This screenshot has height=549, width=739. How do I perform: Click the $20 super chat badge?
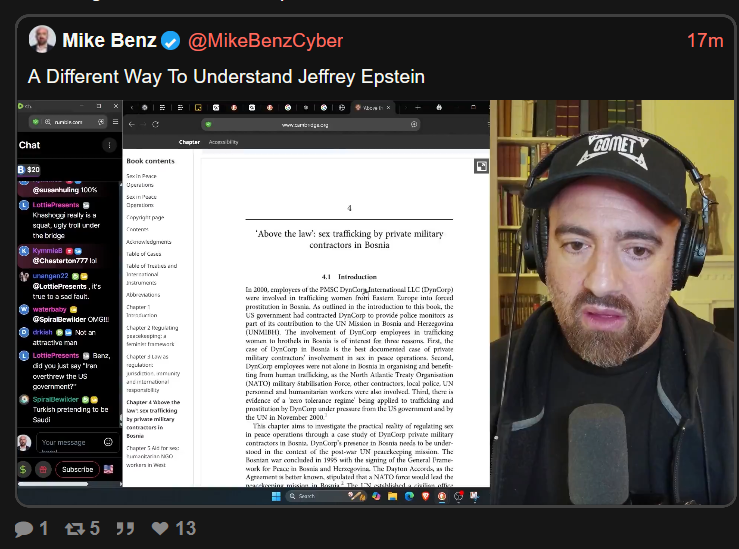coord(29,170)
